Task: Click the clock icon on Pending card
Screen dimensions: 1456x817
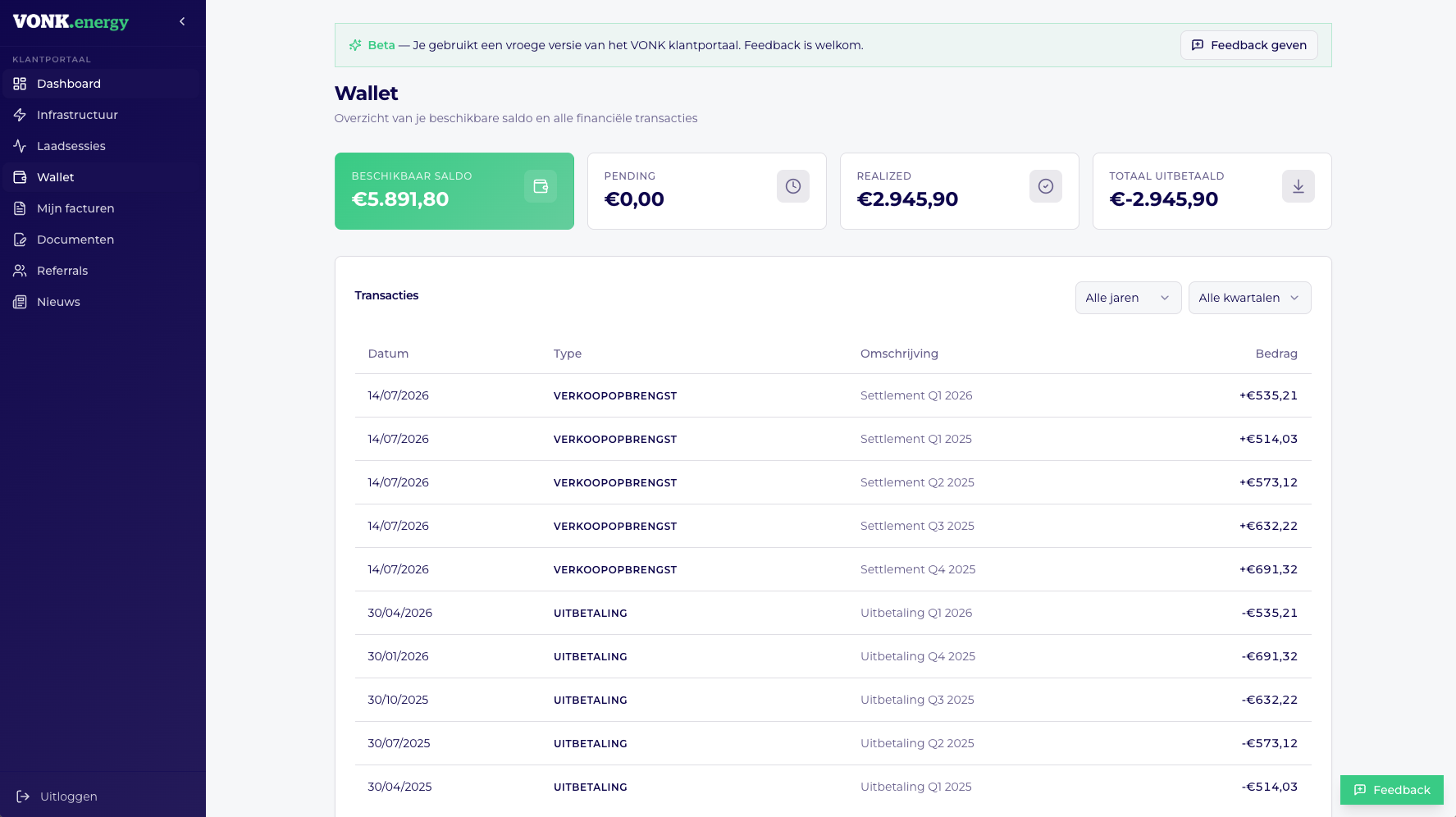Action: [x=793, y=186]
